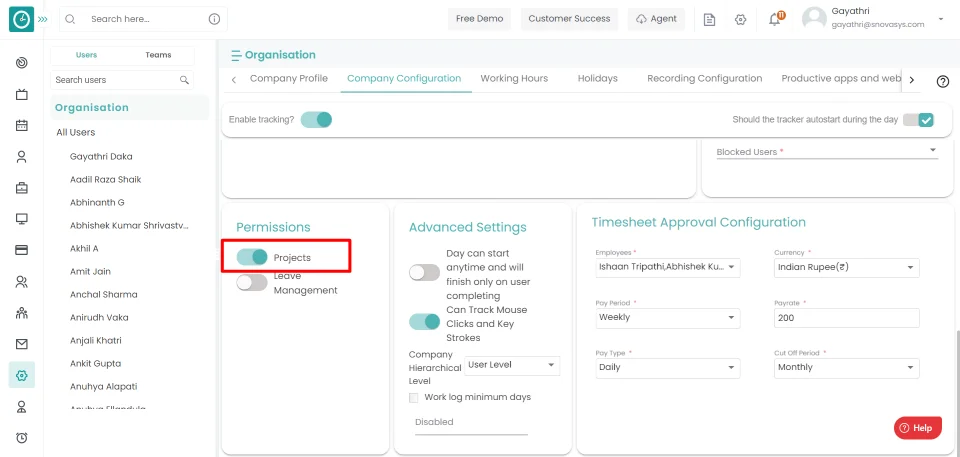Disable the Enable tracking switch
The image size is (960, 457).
tap(316, 119)
